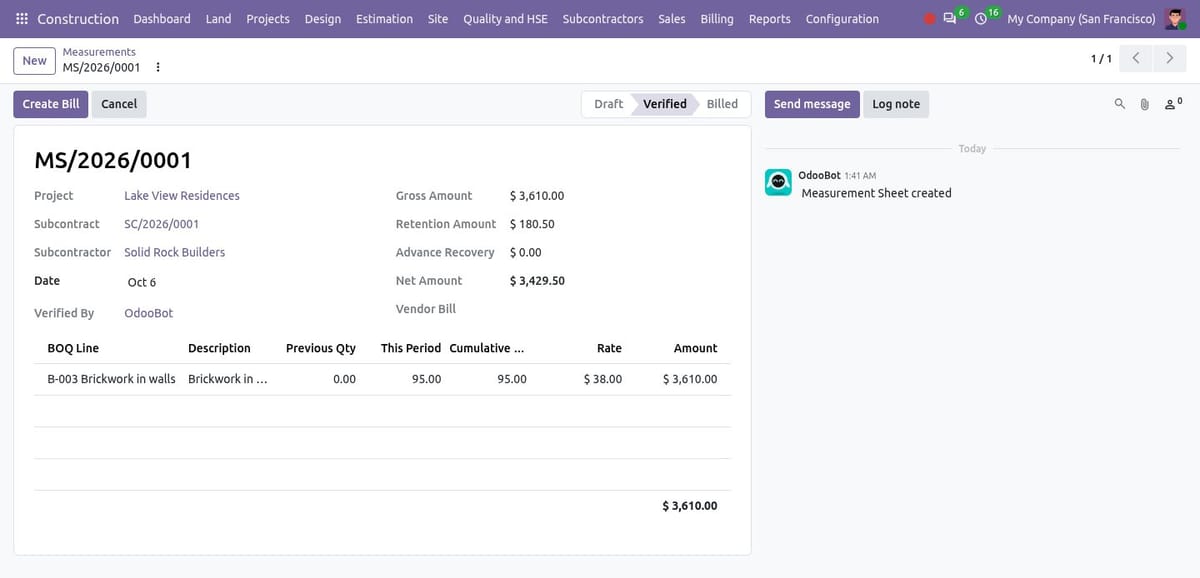Open the Quality and HSE menu
Viewport: 1200px width, 578px height.
coord(505,19)
